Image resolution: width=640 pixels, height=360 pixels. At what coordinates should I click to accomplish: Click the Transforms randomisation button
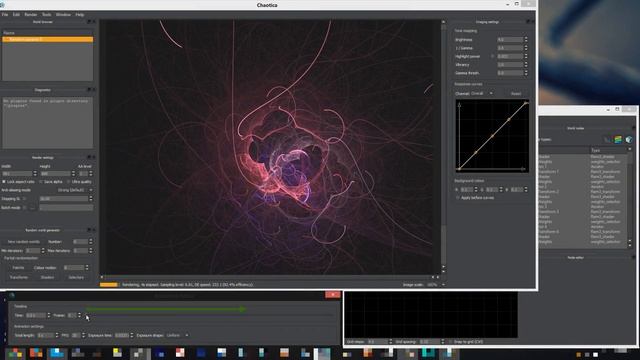click(18, 278)
